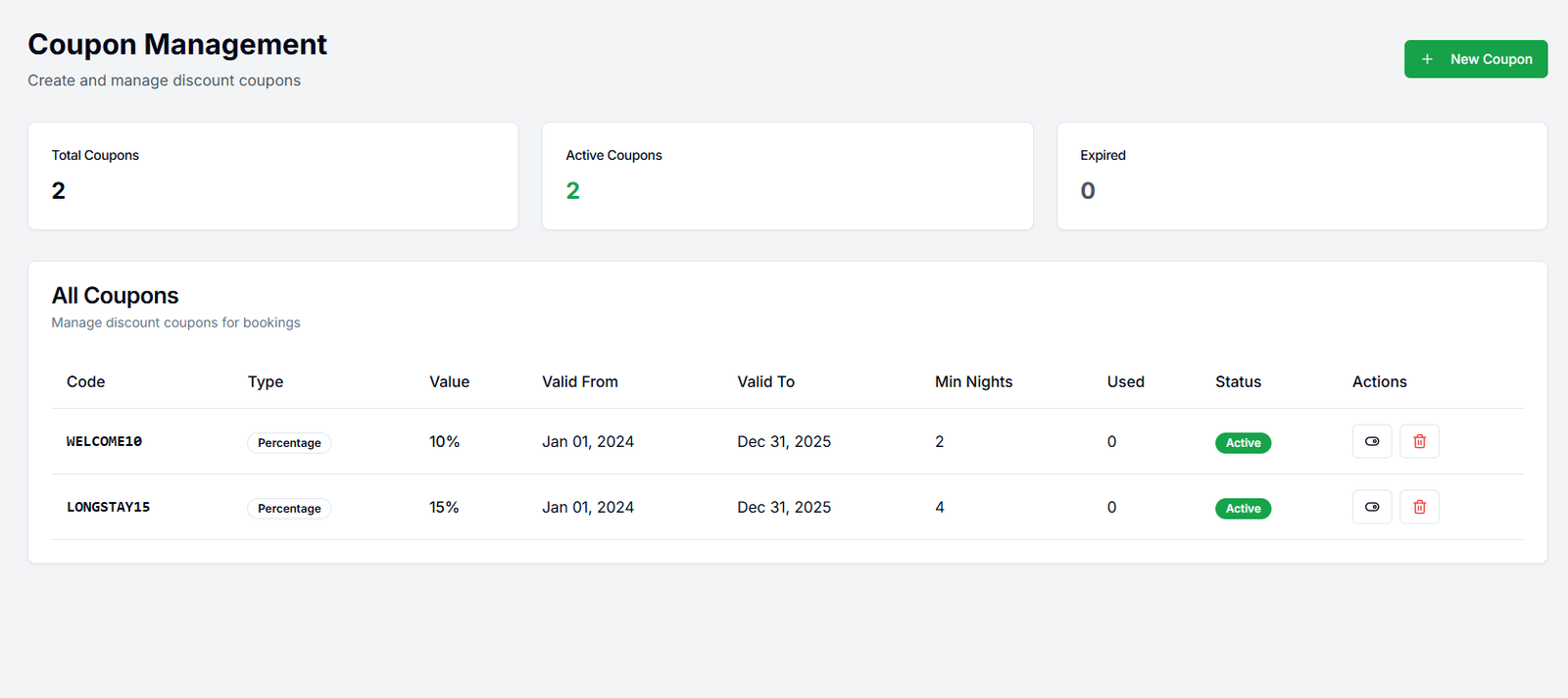
Task: Click the Active badge for WELCOME10
Action: coord(1243,443)
